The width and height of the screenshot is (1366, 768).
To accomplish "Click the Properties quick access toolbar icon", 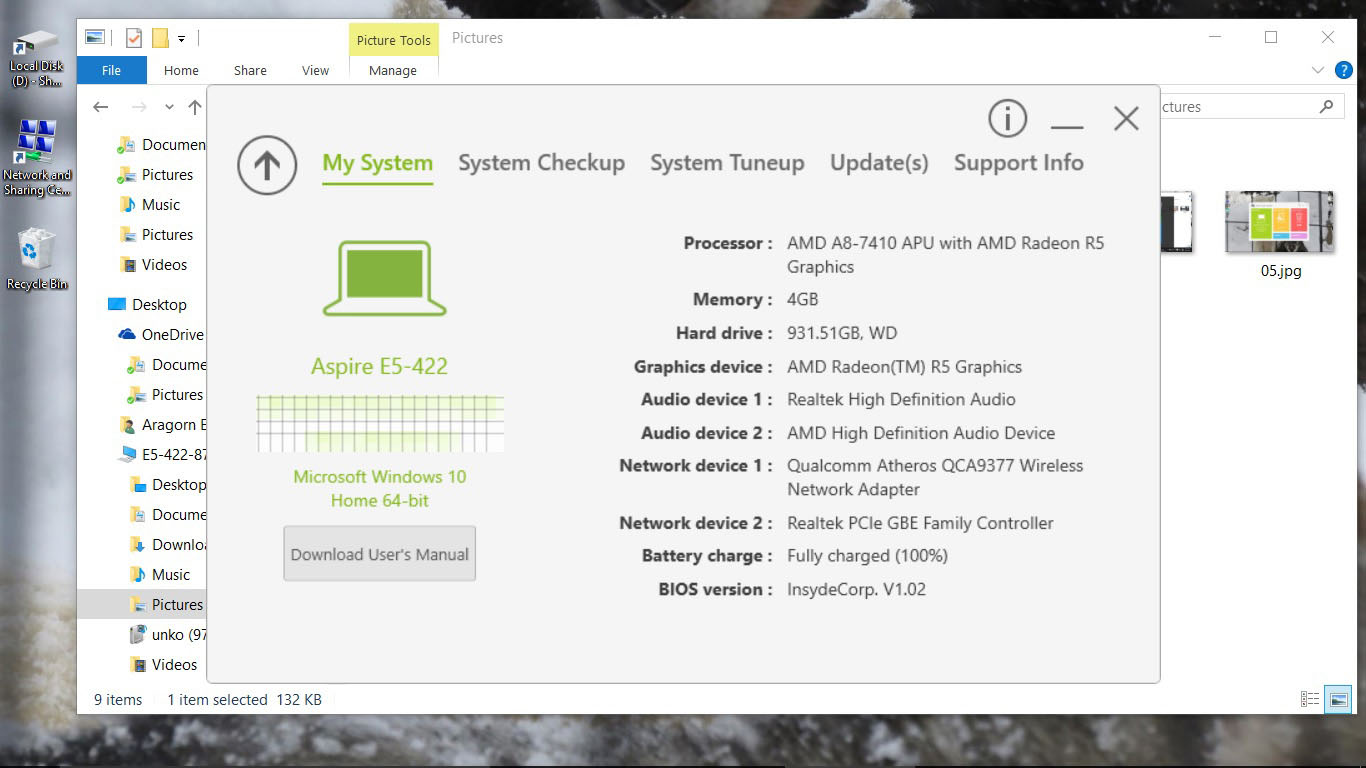I will pyautogui.click(x=134, y=38).
